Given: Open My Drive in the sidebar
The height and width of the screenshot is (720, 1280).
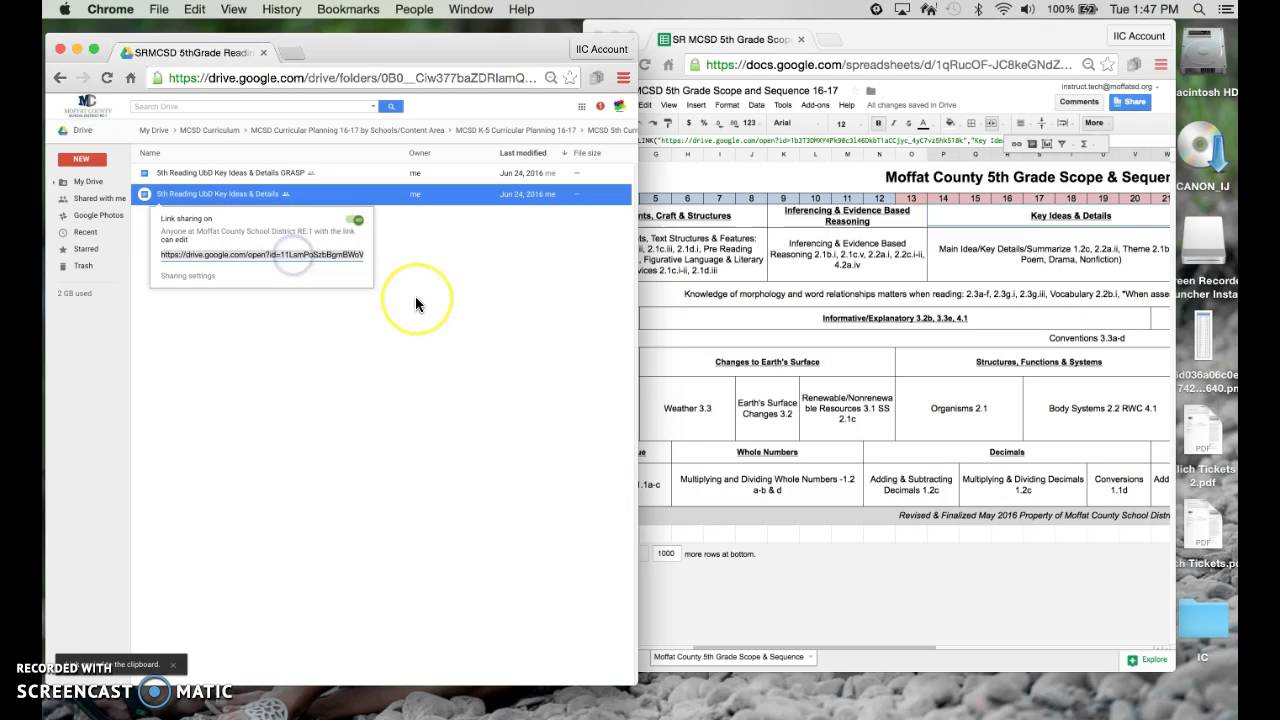Looking at the screenshot, I should [88, 182].
